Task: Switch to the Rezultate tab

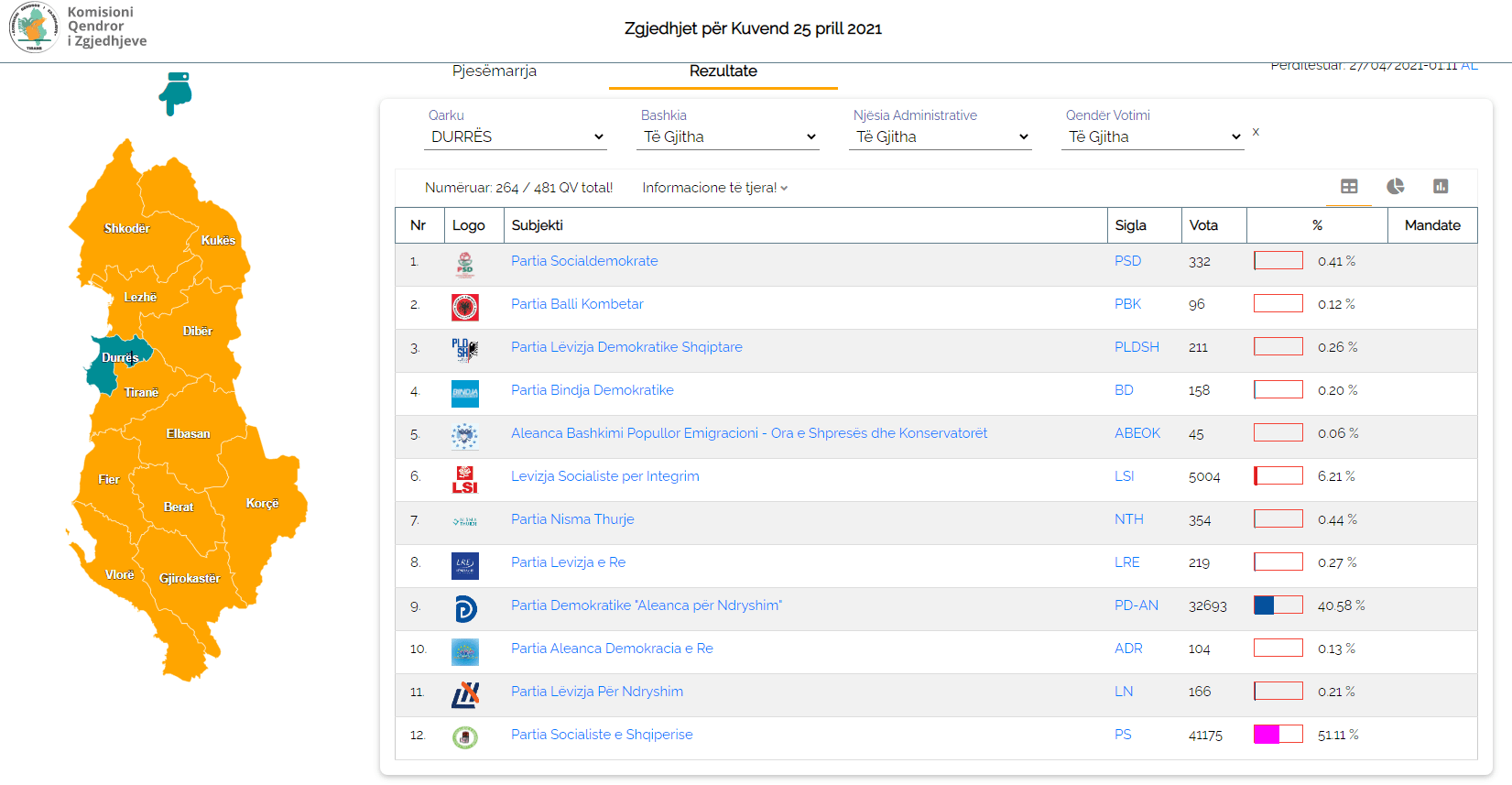Action: click(723, 71)
